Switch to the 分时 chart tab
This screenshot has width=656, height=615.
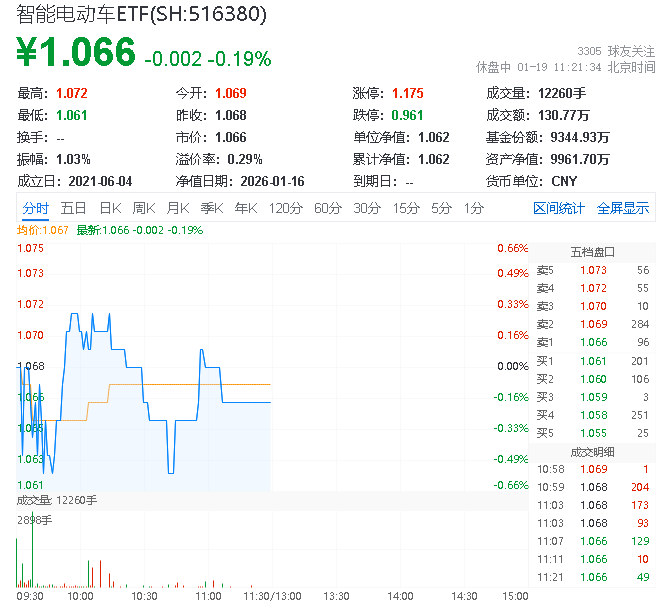click(x=35, y=208)
